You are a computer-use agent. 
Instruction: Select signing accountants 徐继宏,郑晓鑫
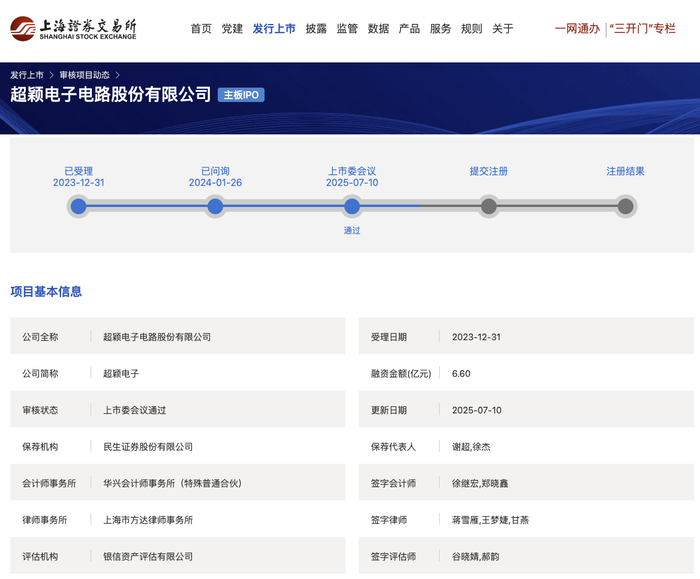480,483
